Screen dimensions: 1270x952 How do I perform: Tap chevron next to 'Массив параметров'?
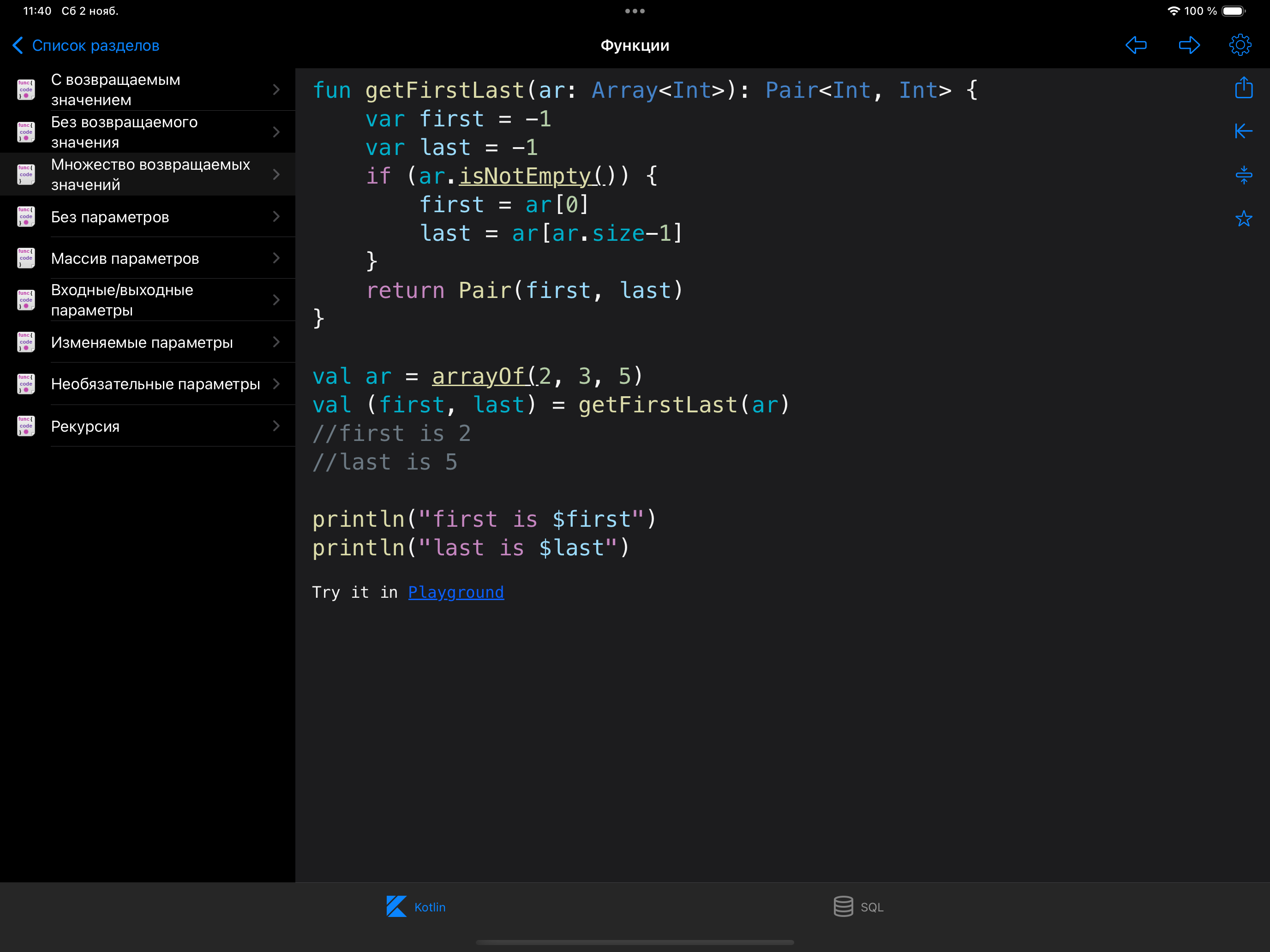276,258
